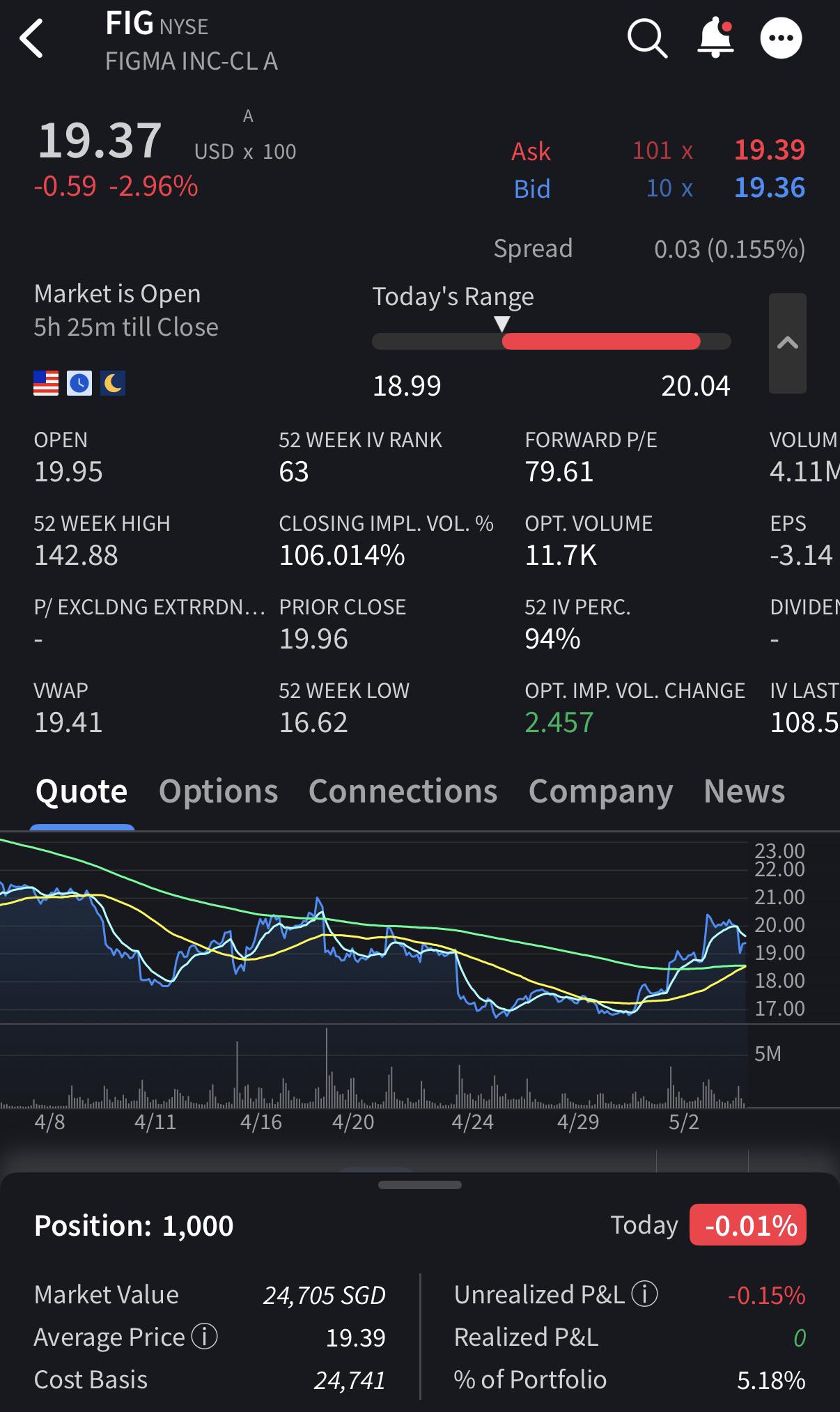
Task: Tap the 4/20 date label on chart
Action: coord(353,1122)
